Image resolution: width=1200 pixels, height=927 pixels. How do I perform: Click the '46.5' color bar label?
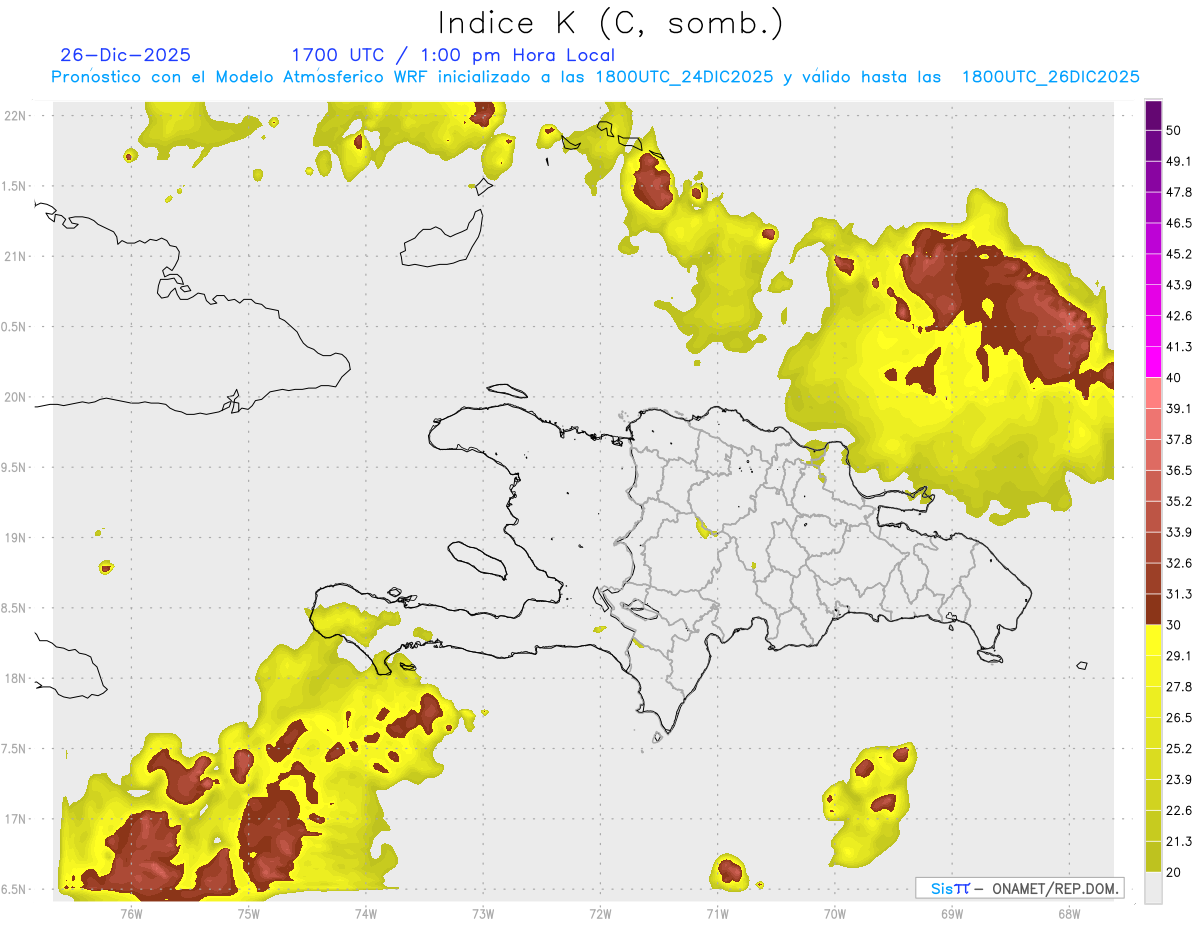coord(1179,223)
